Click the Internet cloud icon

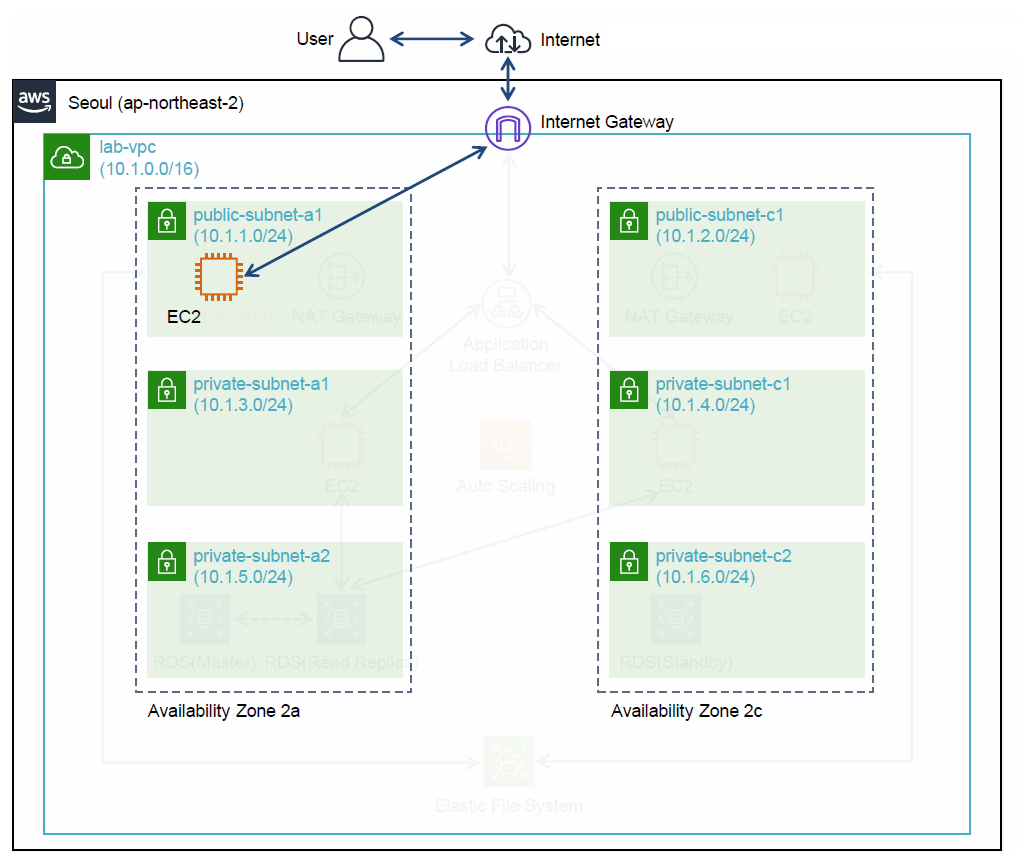click(508, 39)
